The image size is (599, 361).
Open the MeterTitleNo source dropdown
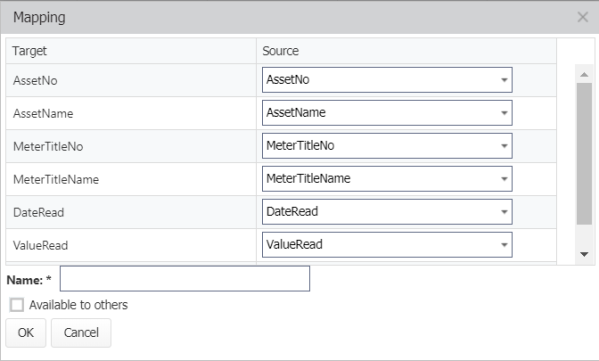(387, 146)
